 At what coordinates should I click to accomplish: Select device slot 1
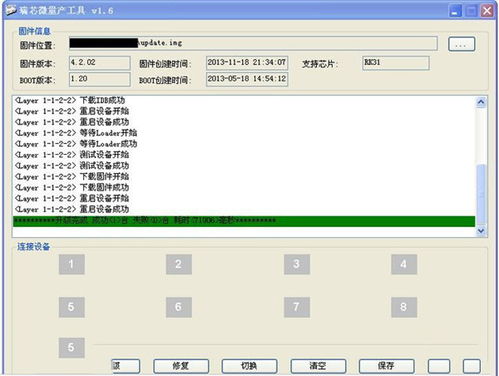click(72, 264)
